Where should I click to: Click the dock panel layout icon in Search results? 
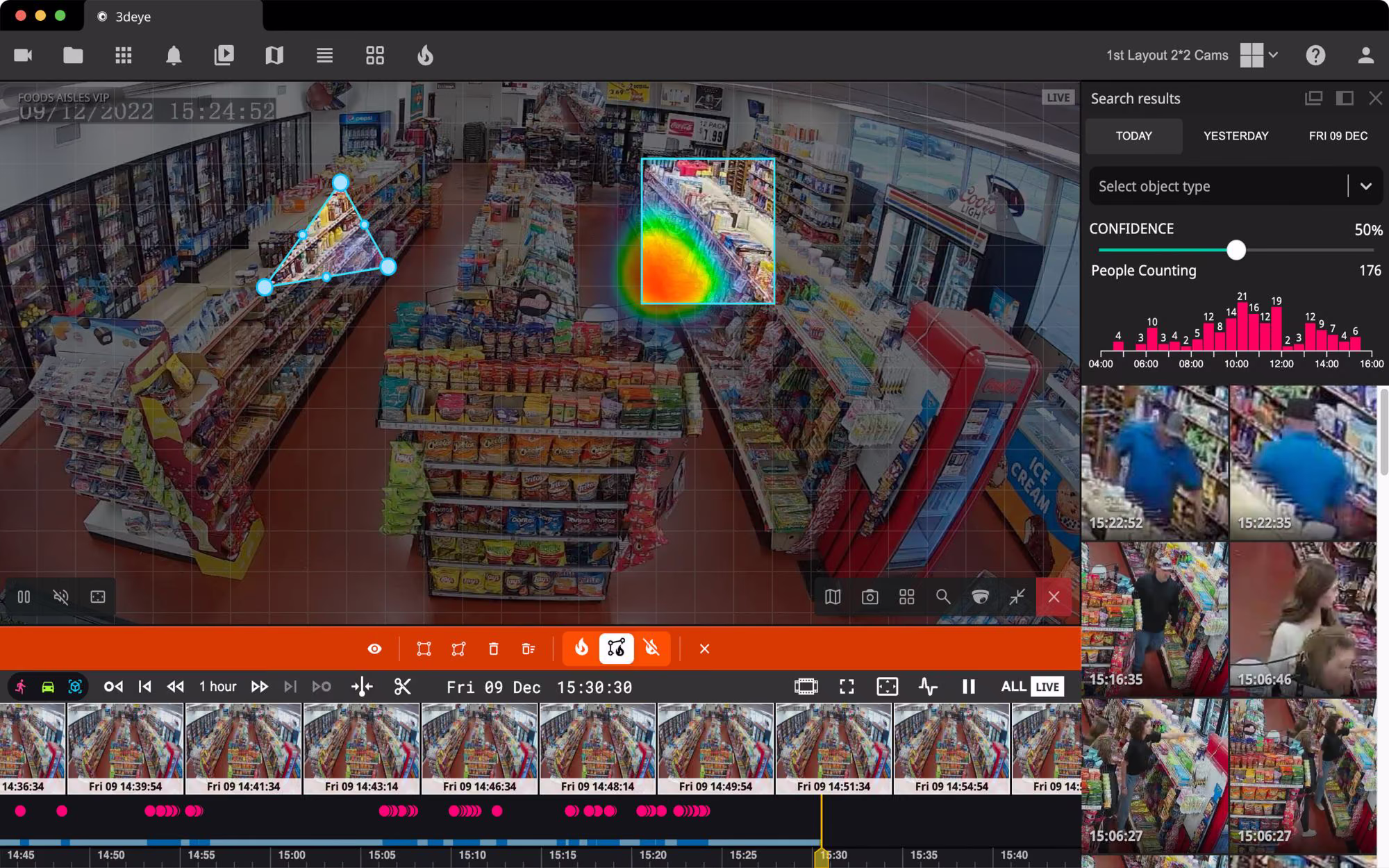(x=1345, y=98)
